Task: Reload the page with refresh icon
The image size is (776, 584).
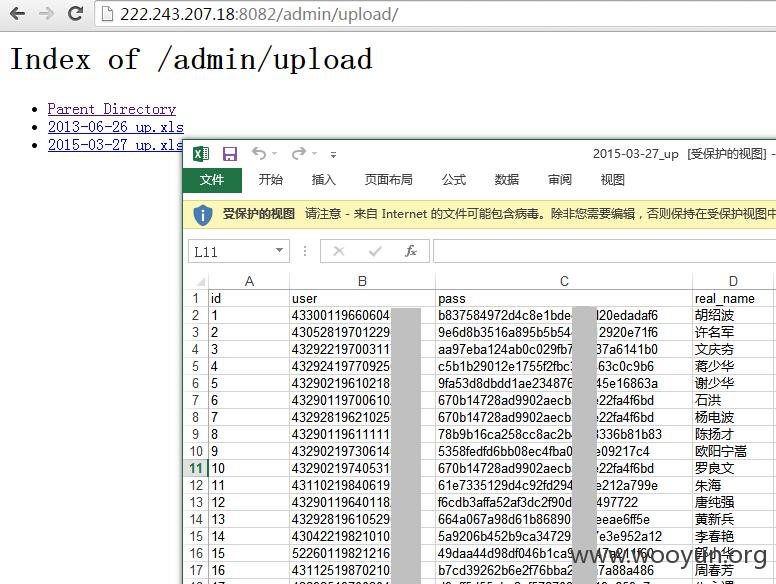Action: coord(75,13)
